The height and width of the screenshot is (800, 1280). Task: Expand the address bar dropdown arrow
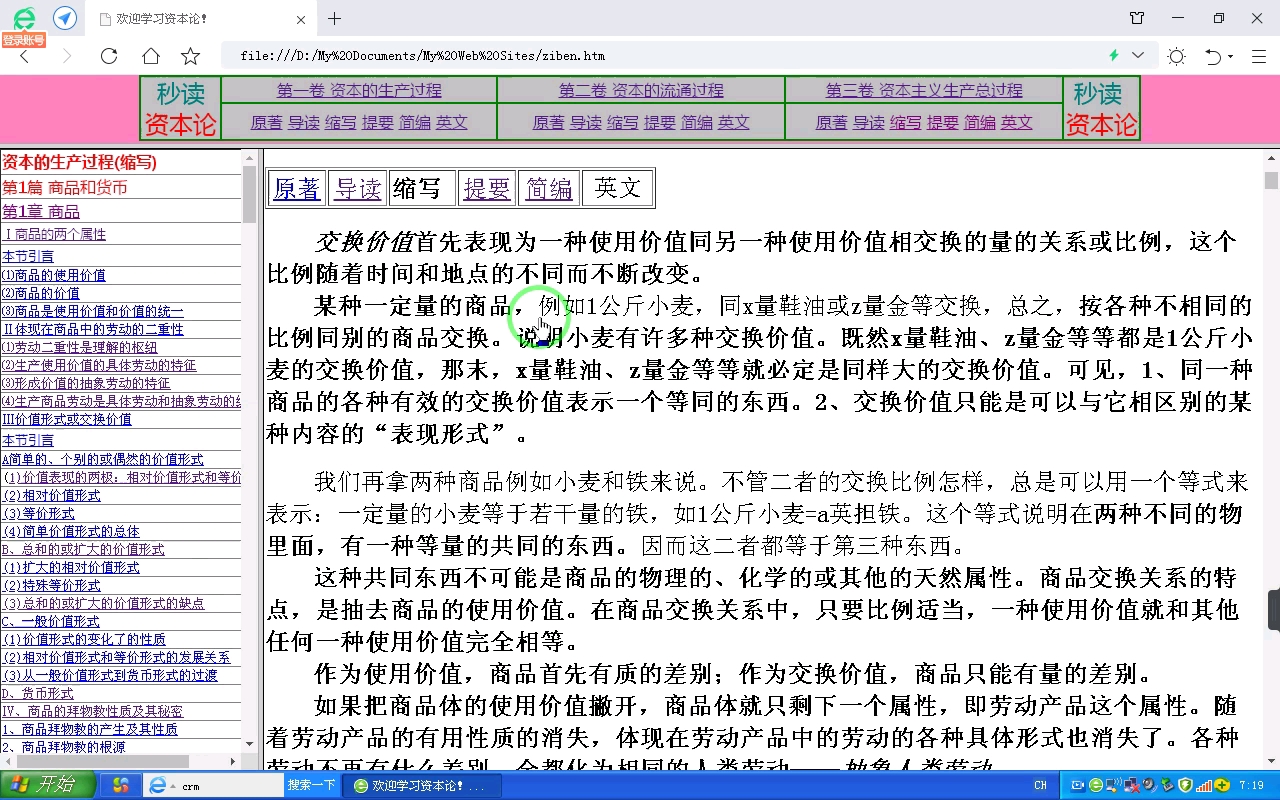point(1138,56)
